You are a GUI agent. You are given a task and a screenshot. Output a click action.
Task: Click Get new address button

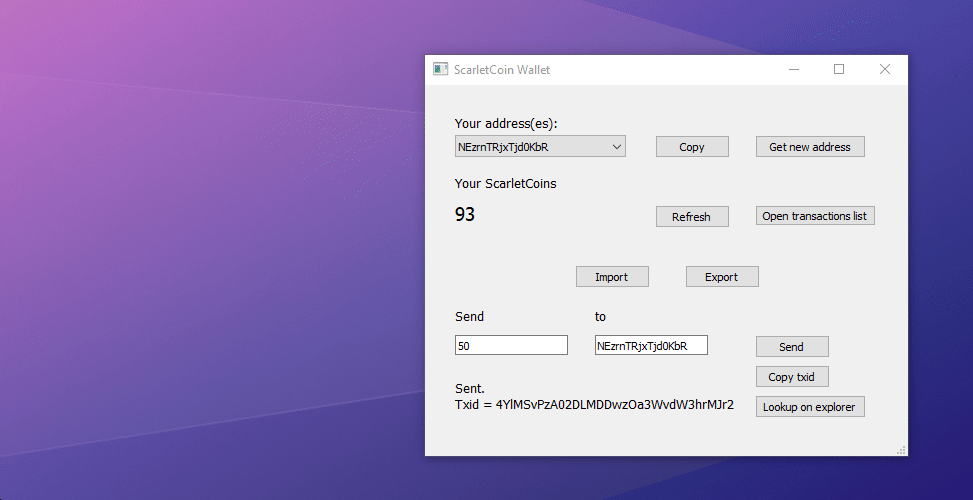[810, 147]
